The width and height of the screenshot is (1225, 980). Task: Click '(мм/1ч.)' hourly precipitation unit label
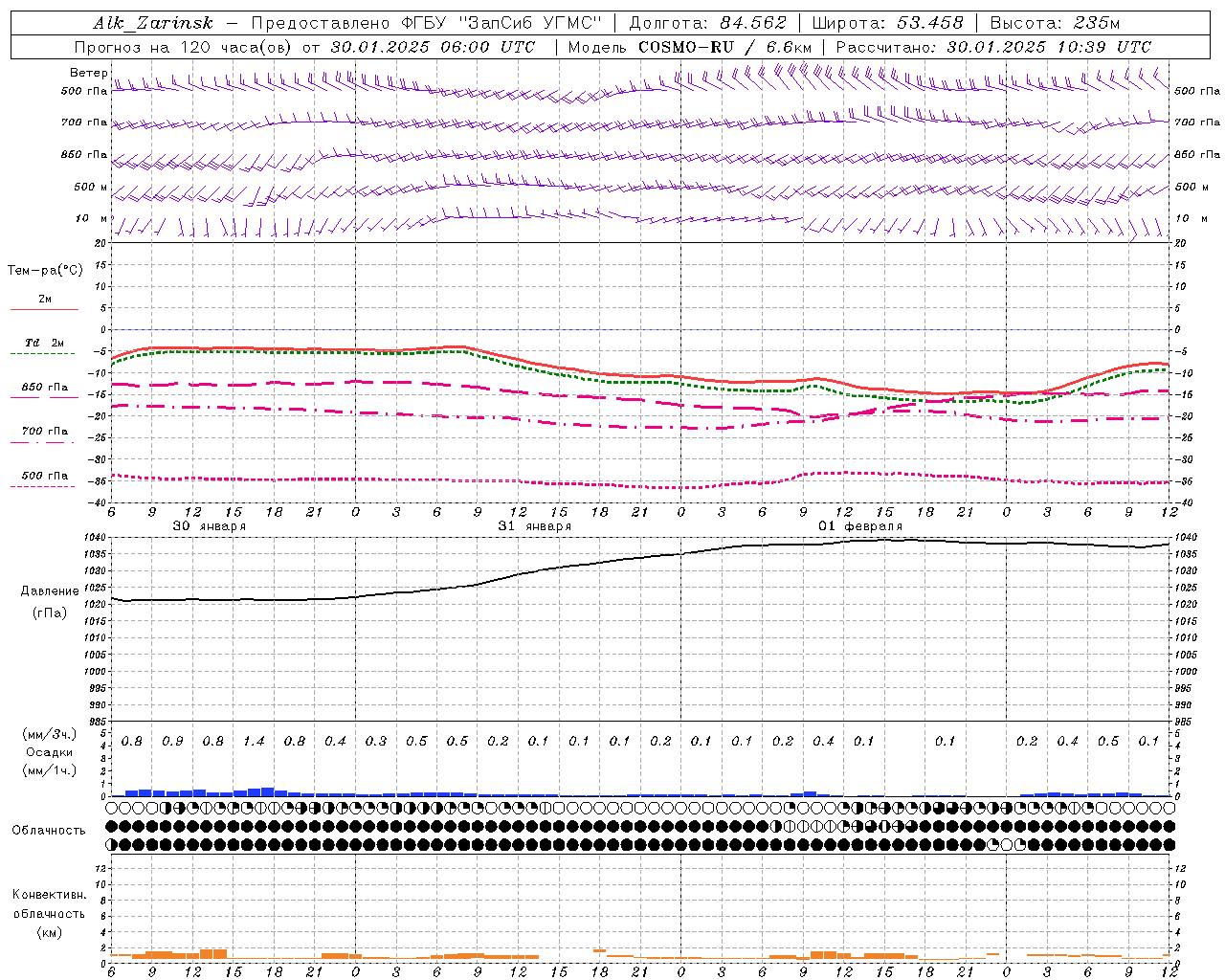coord(50,770)
